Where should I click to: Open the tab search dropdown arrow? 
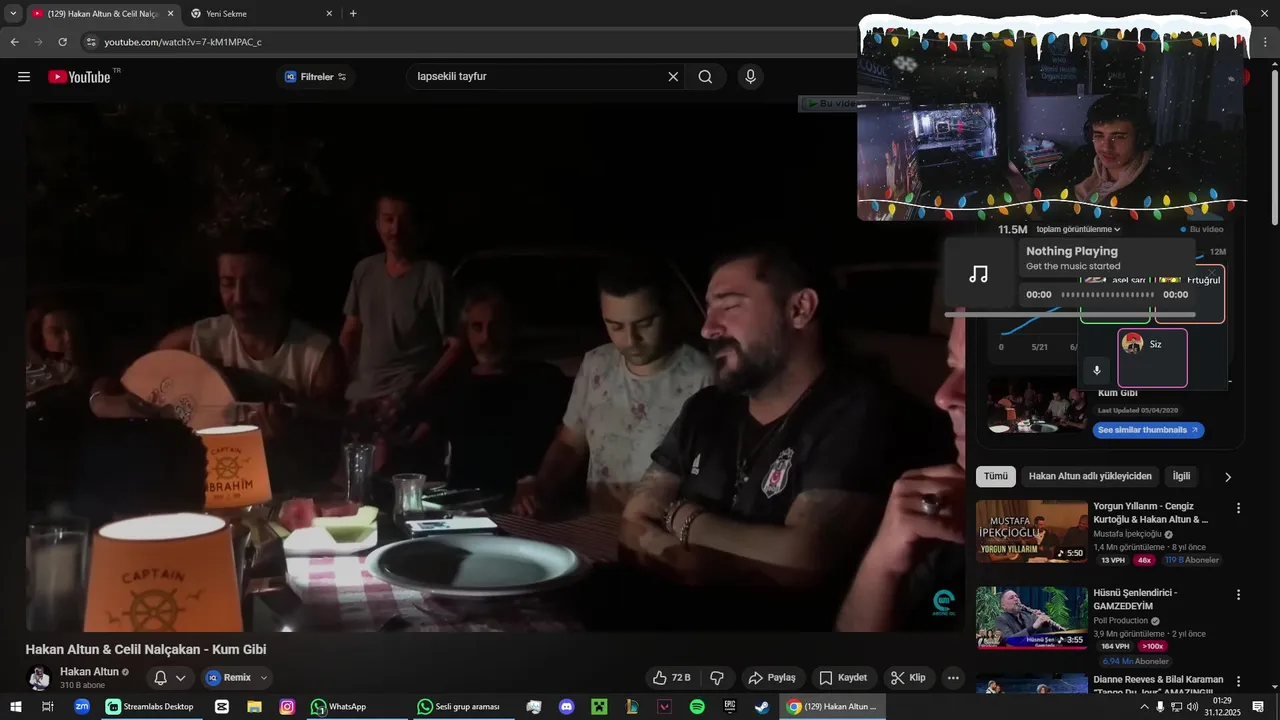(x=13, y=14)
